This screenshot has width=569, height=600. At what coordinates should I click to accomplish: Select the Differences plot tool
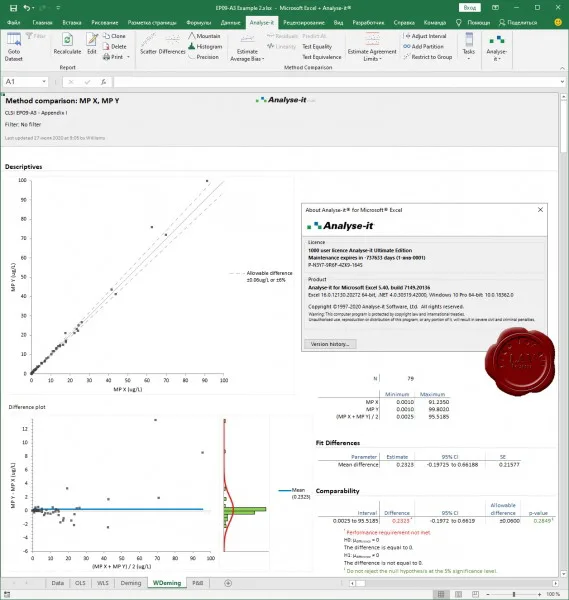[172, 44]
